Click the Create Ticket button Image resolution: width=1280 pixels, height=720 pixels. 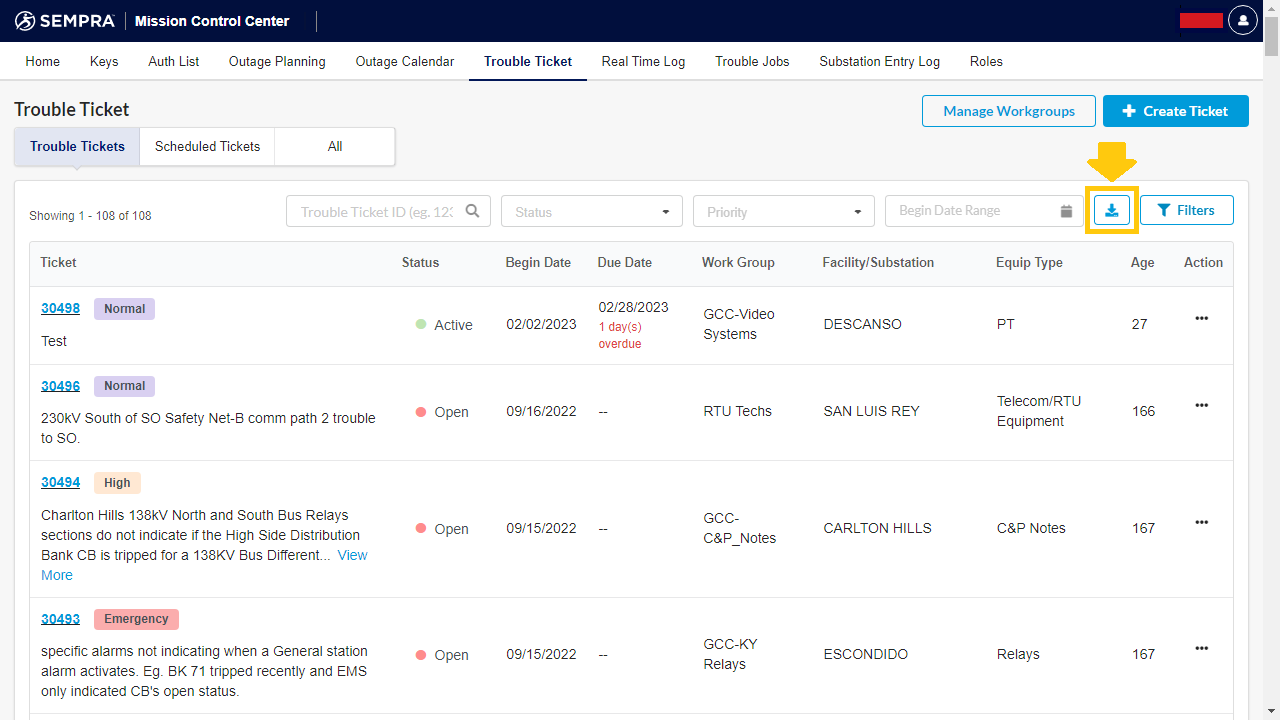point(1175,111)
